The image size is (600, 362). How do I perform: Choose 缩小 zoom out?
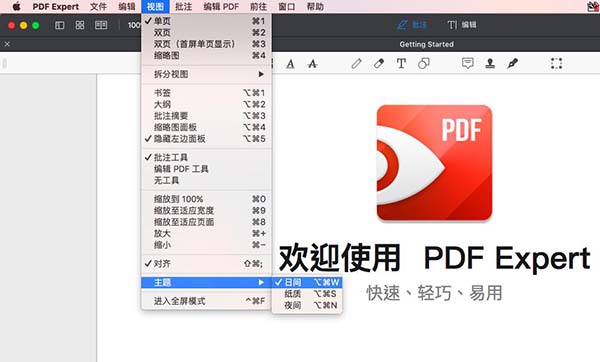(x=206, y=245)
